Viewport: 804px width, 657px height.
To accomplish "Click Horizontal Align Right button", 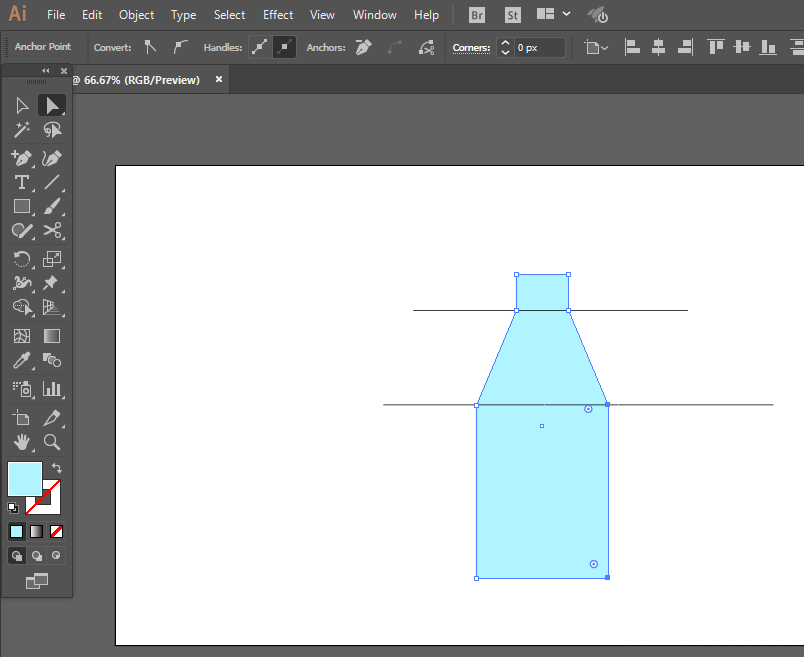I will [685, 48].
